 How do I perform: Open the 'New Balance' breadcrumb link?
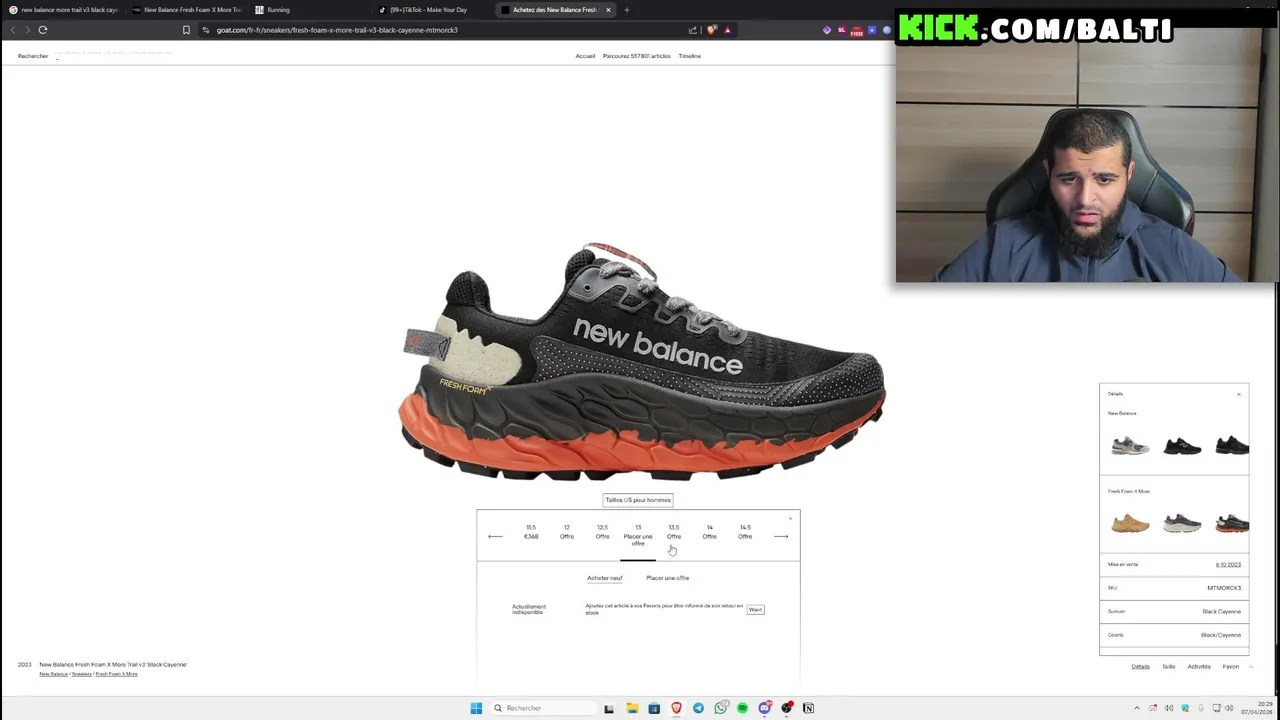[53, 674]
